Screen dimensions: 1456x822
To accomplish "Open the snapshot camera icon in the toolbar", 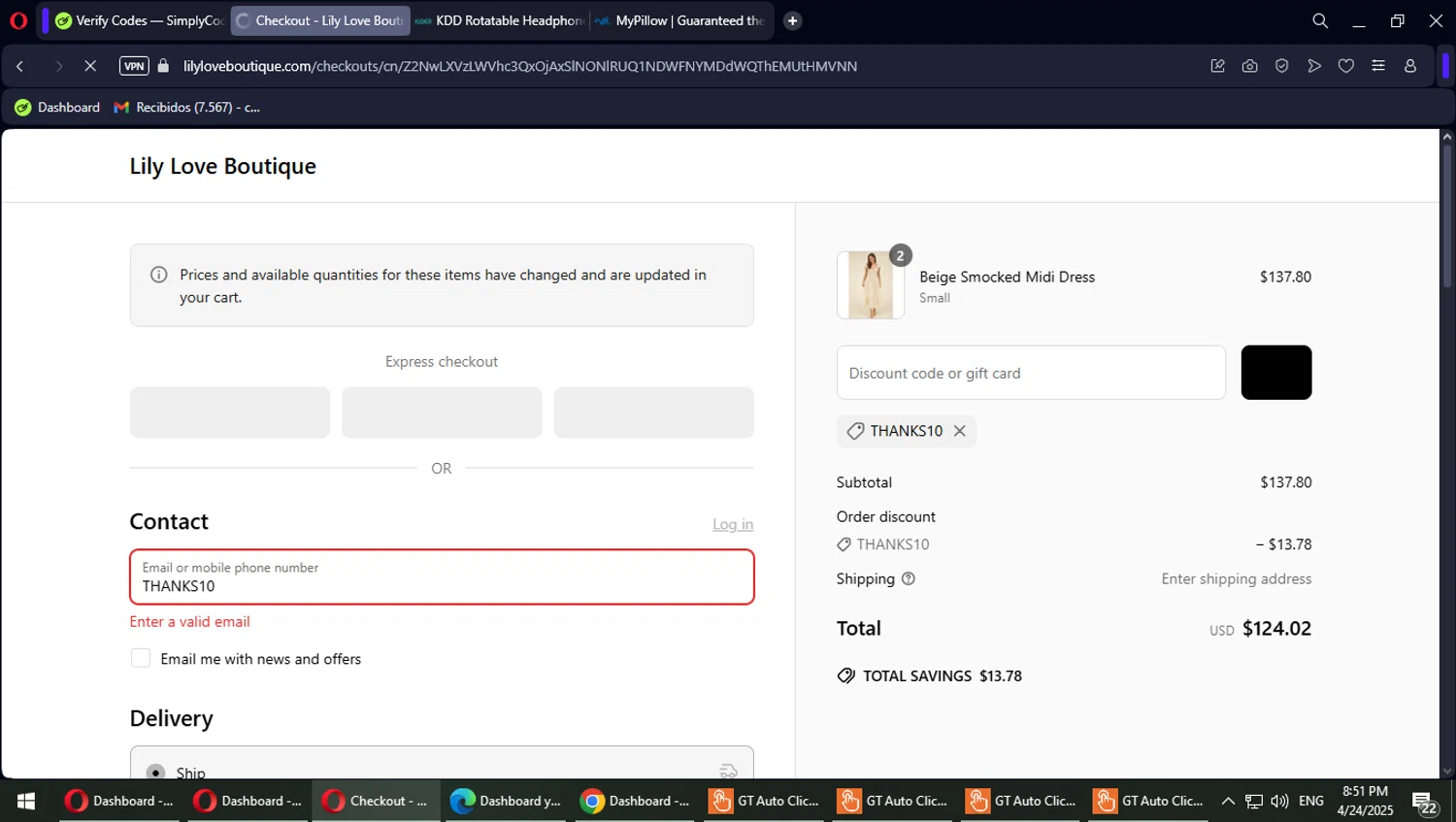I will 1249,66.
